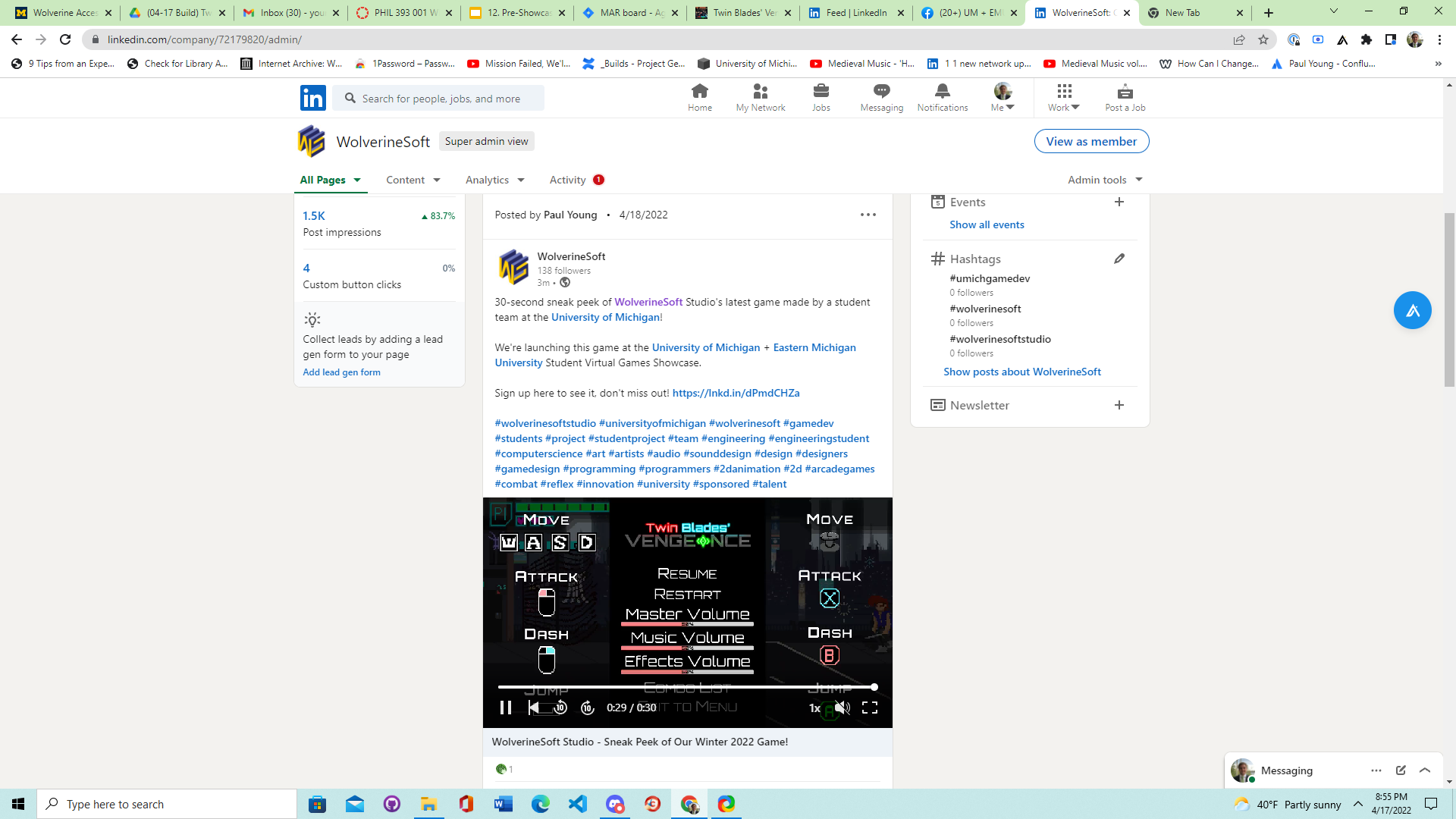Expand the Me profile menu
Screen dimensions: 1456x819
point(1002,98)
